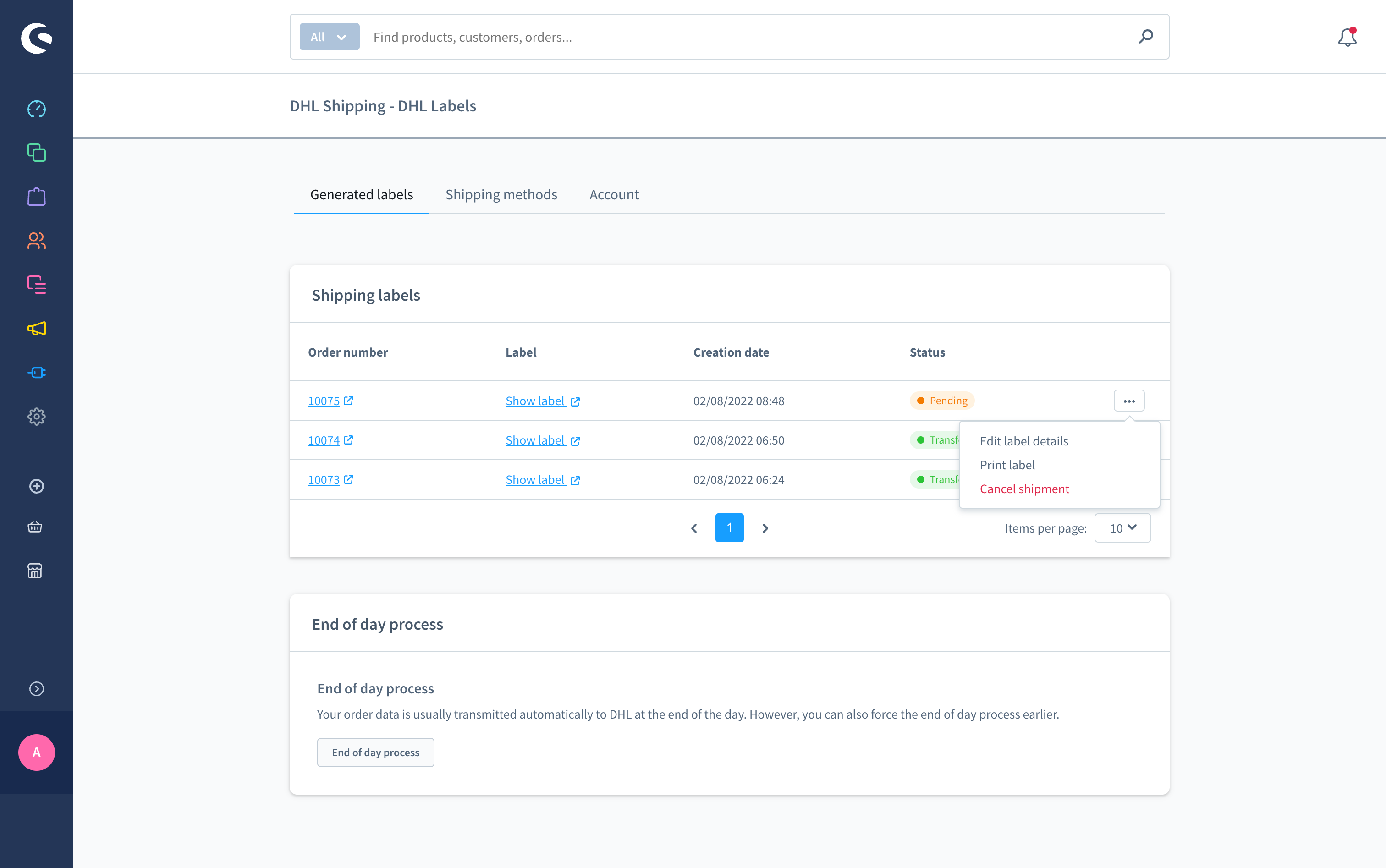Open the user avatar A menu

point(37,752)
